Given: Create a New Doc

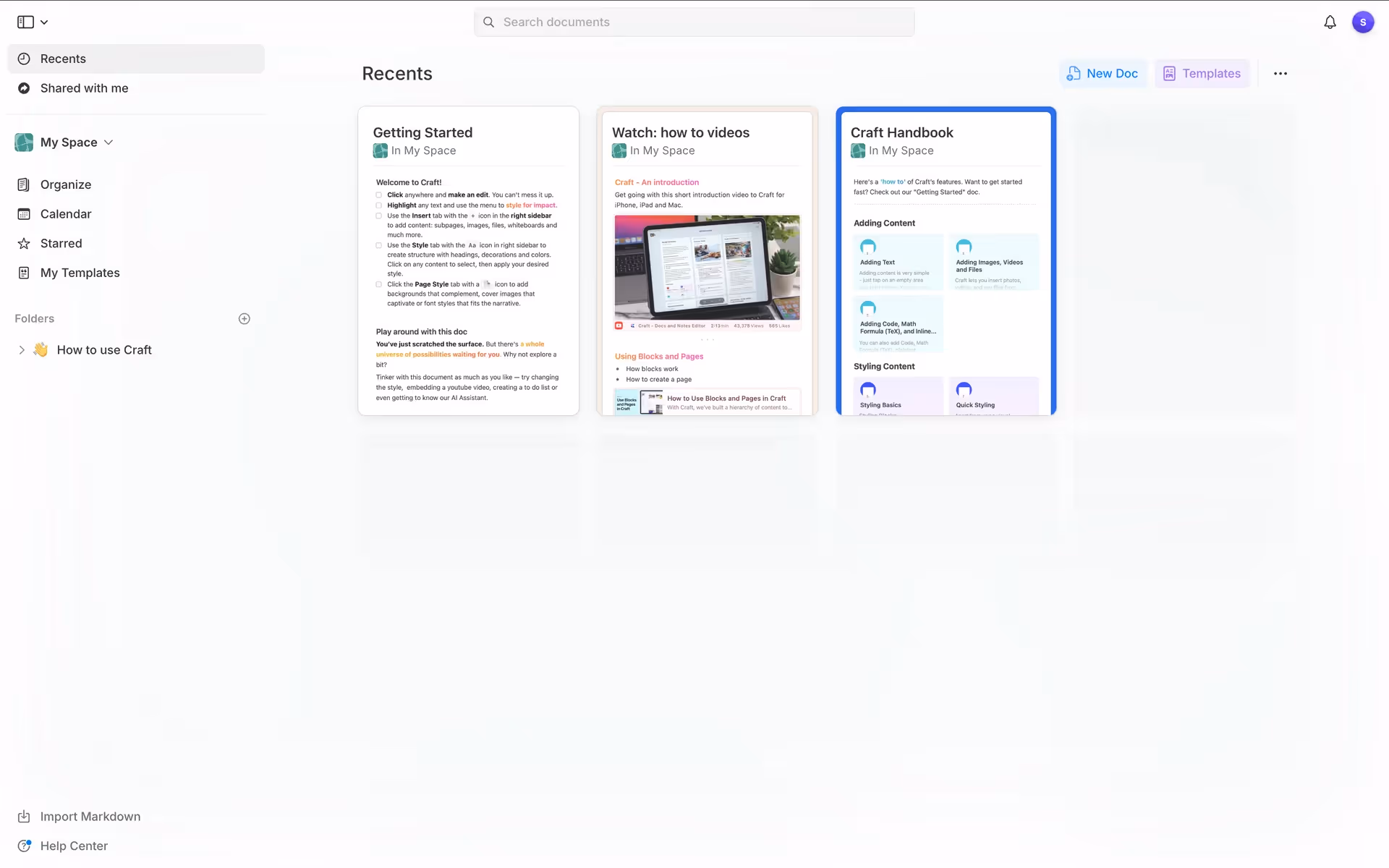Looking at the screenshot, I should (x=1103, y=74).
